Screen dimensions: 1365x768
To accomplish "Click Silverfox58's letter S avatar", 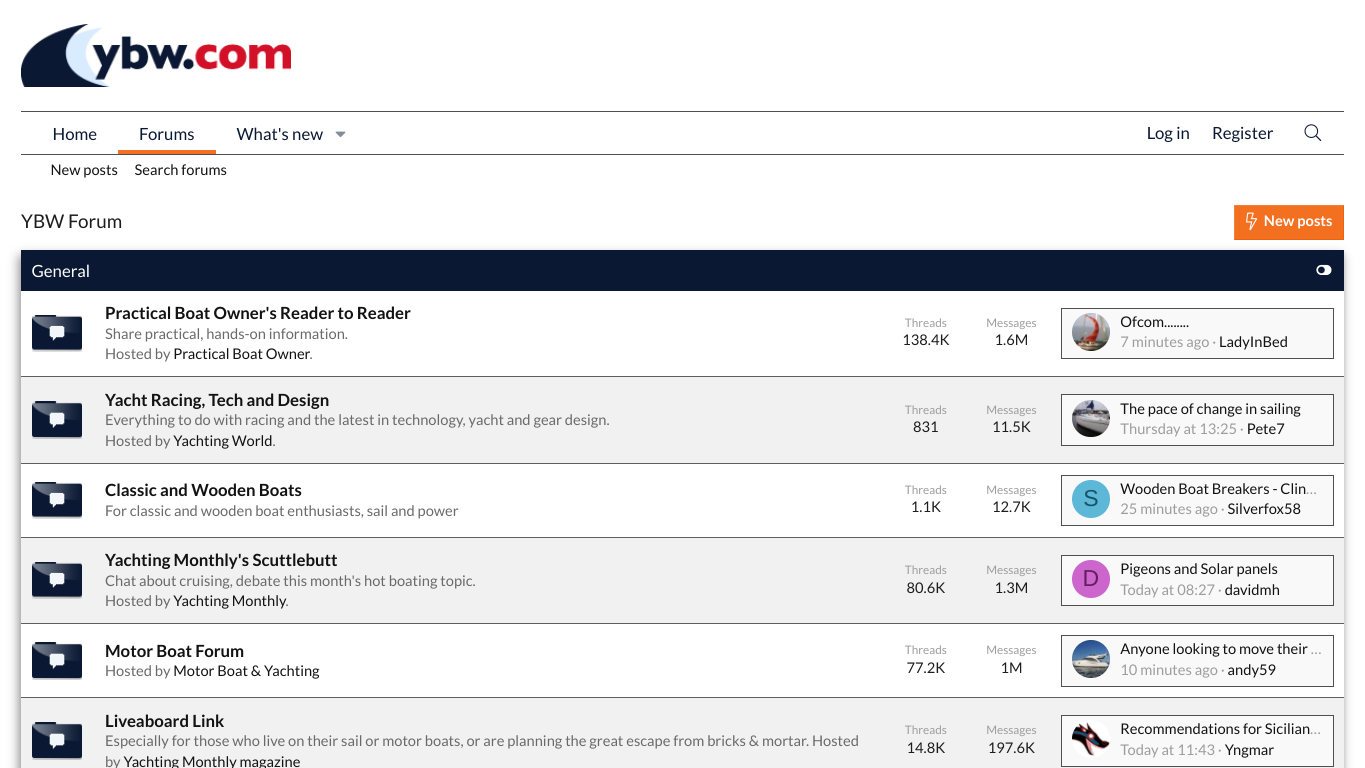I will (1091, 499).
